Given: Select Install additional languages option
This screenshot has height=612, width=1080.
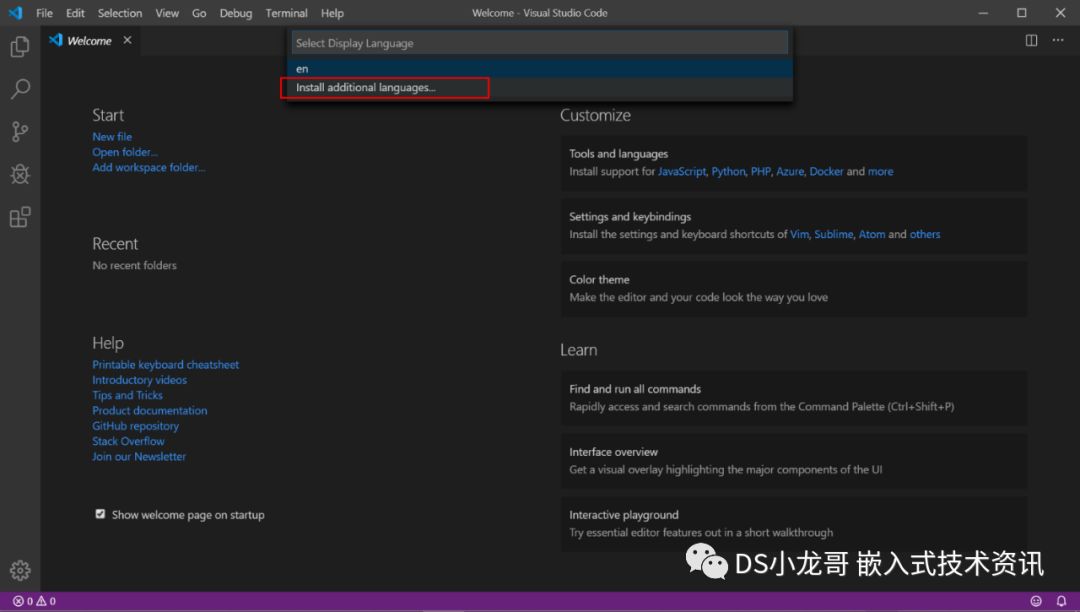Looking at the screenshot, I should (539, 87).
